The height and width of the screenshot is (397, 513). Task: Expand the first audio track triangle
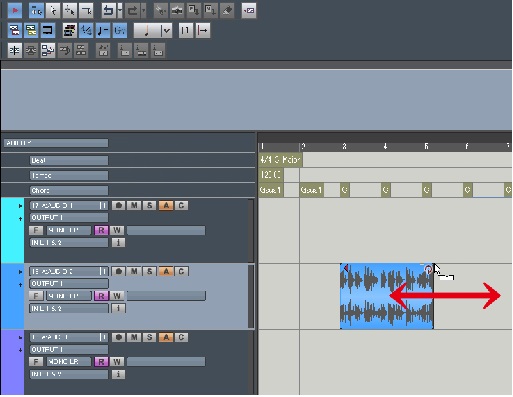20,206
